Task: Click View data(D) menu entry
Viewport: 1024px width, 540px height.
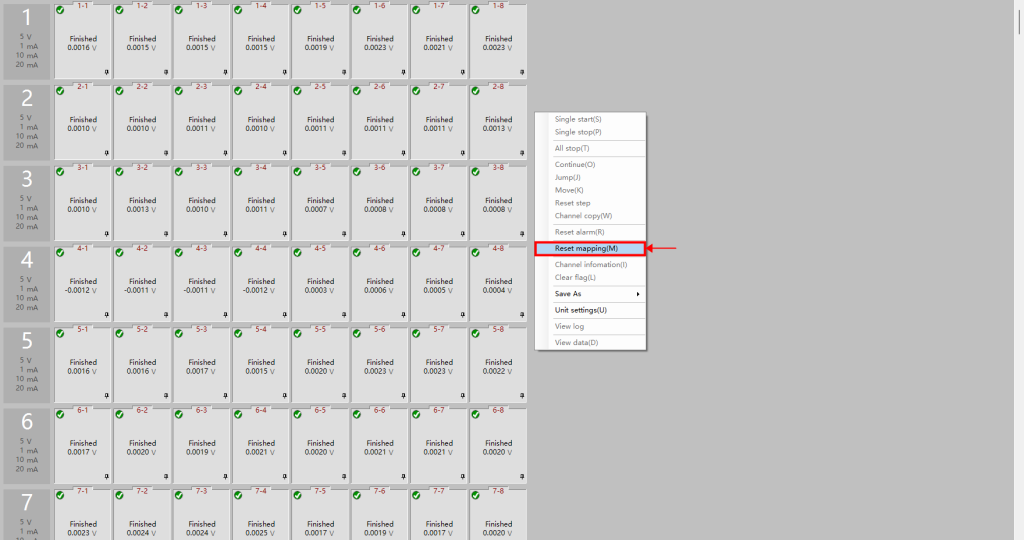Action: 577,342
